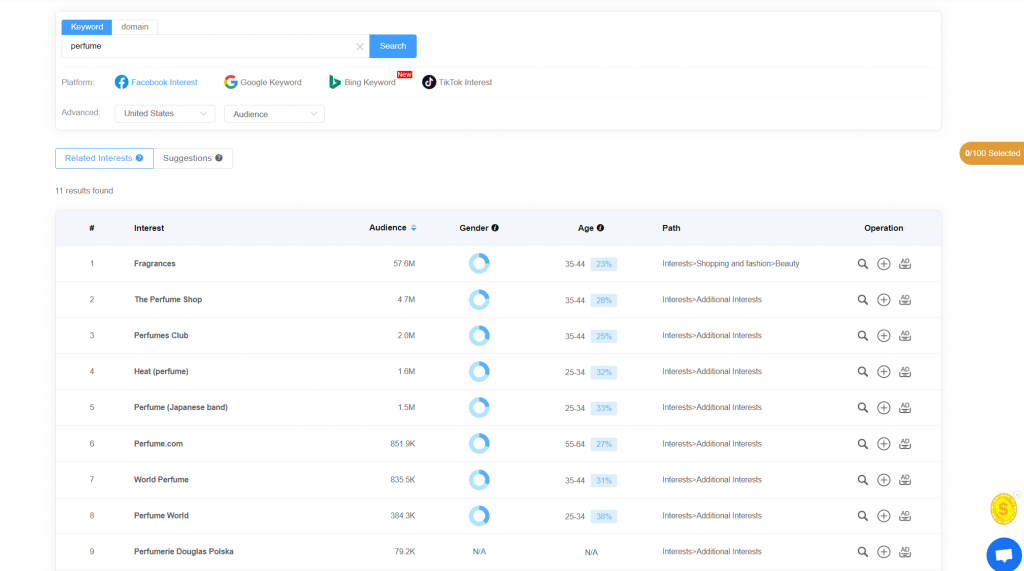Add Fragrances with the plus icon
The image size is (1024, 571).
tap(884, 264)
